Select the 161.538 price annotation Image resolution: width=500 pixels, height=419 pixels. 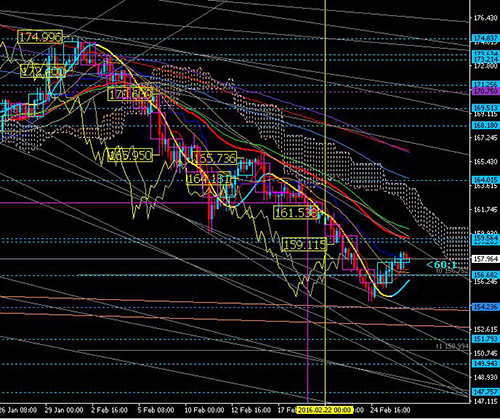296,212
